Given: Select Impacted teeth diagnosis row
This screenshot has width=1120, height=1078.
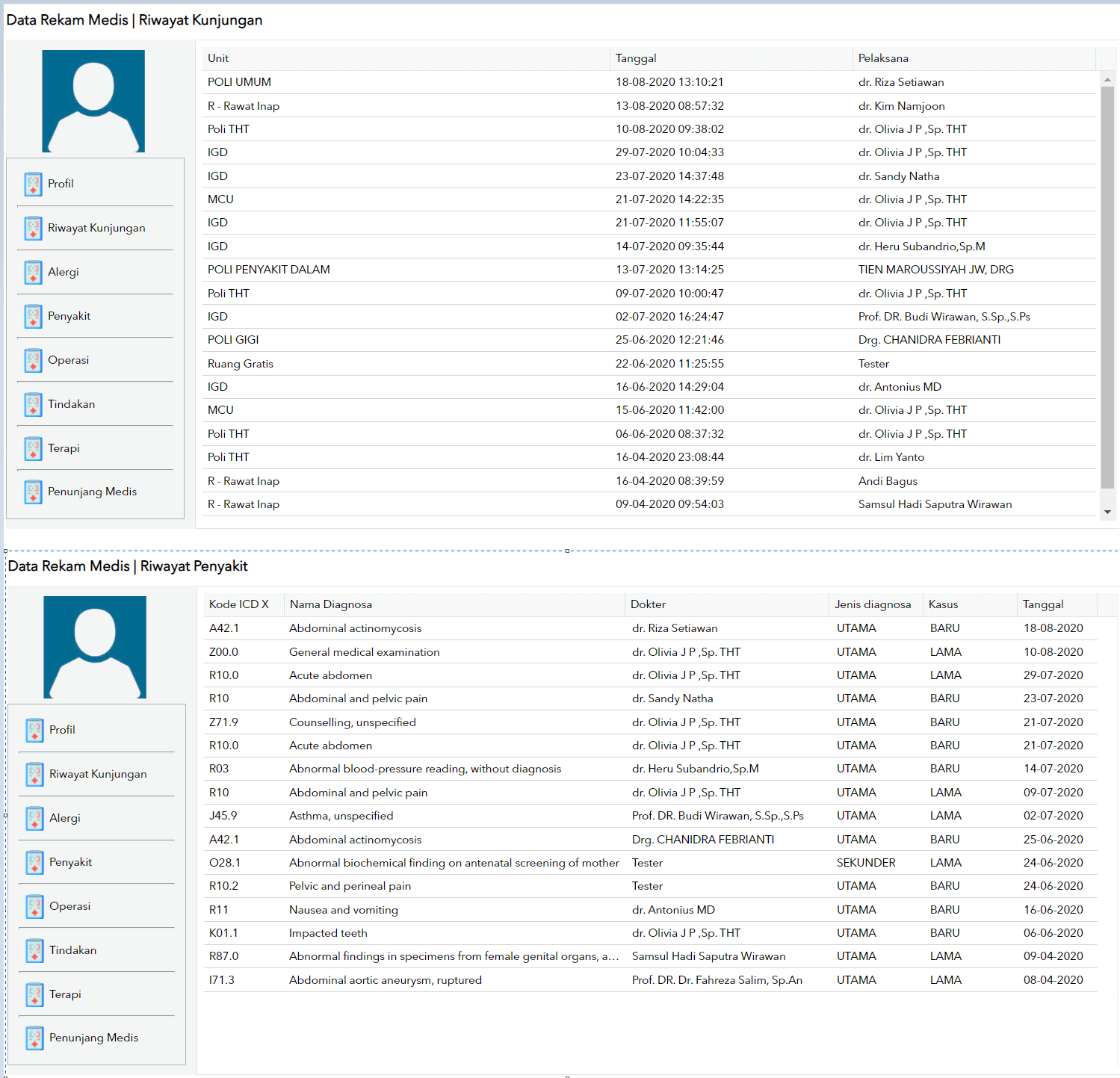Looking at the screenshot, I should coord(650,933).
